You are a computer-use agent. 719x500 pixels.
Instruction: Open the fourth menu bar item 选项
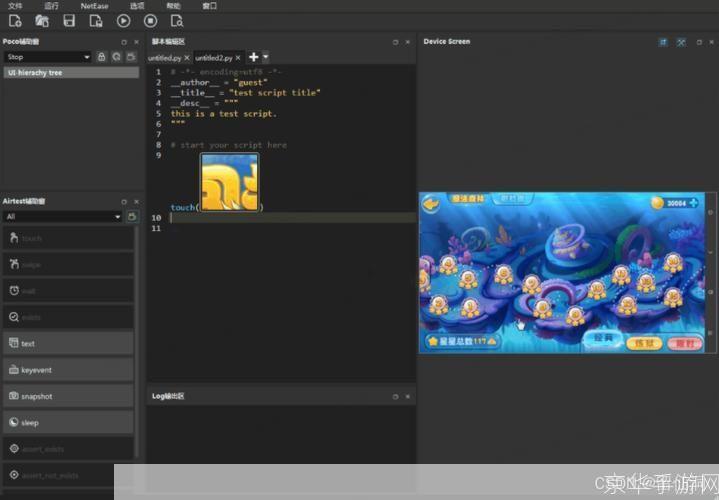(137, 6)
